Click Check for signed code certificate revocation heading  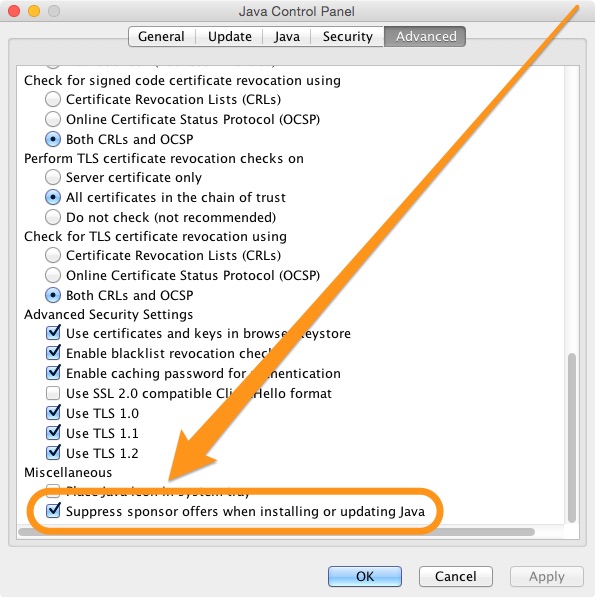point(182,81)
